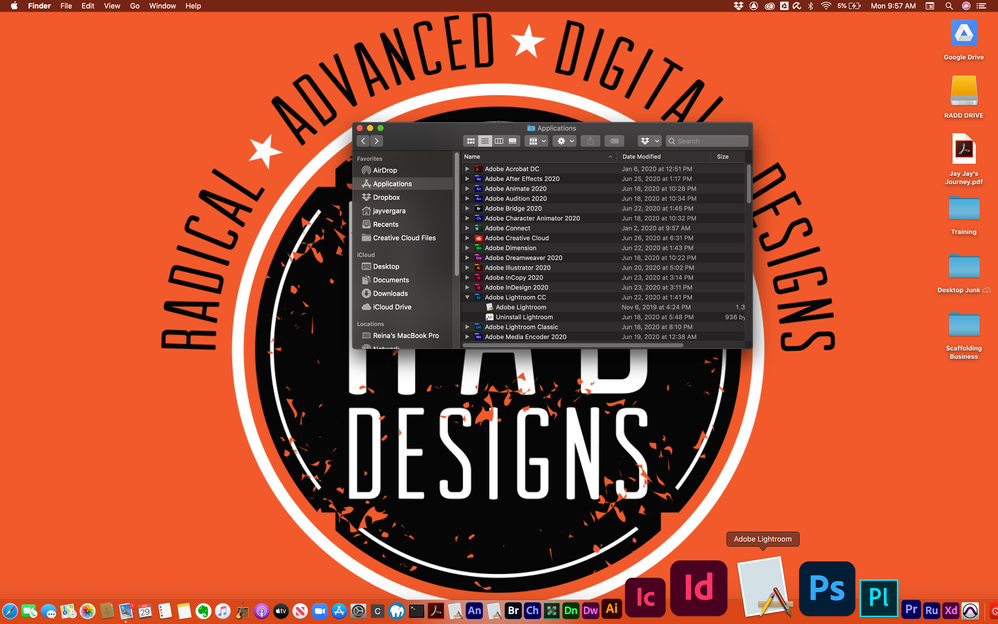
Task: Expand the Adobe Media Encoder 2020 folder
Action: point(467,337)
